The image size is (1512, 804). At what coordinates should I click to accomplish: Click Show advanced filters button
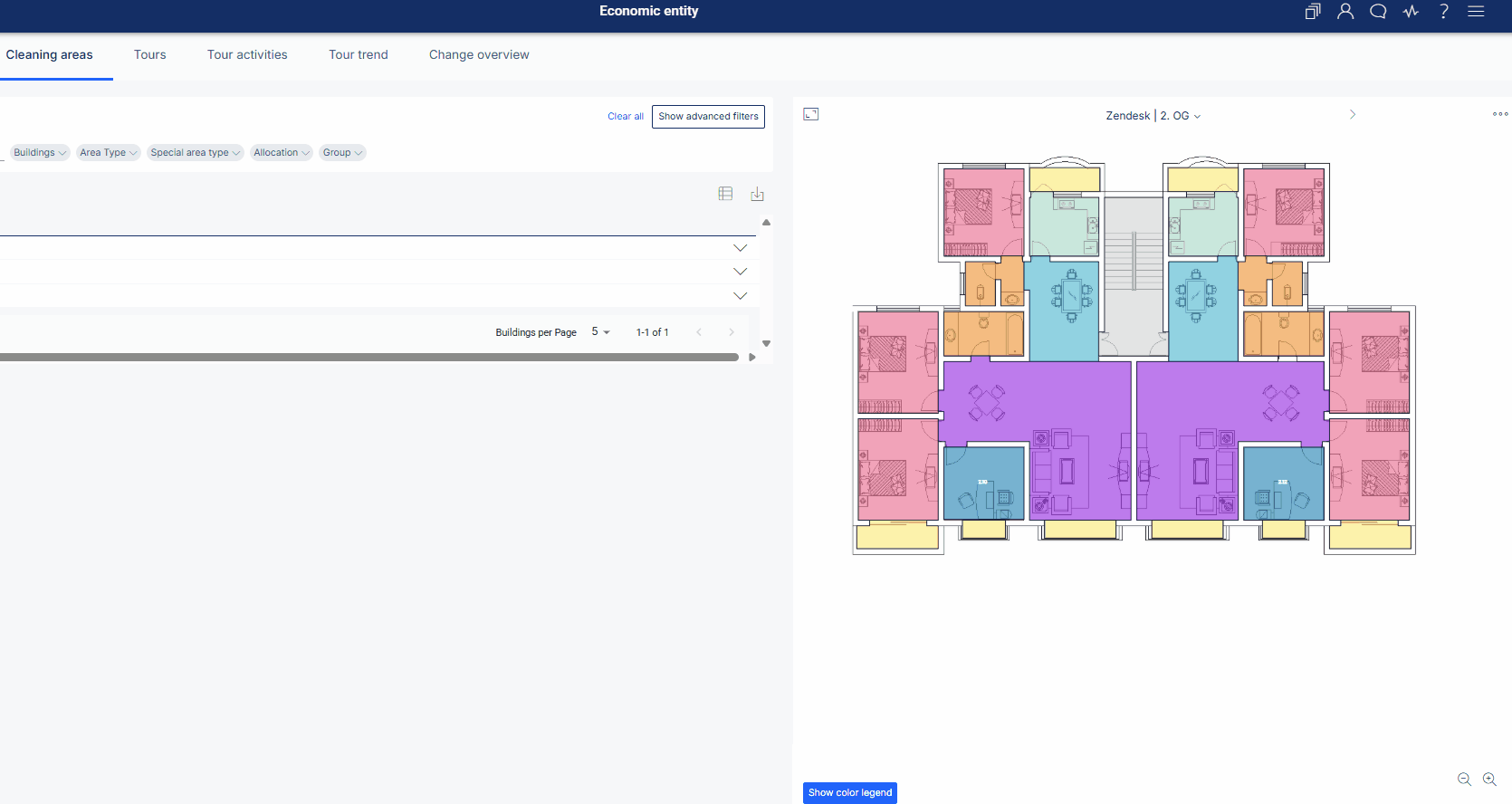pyautogui.click(x=708, y=117)
